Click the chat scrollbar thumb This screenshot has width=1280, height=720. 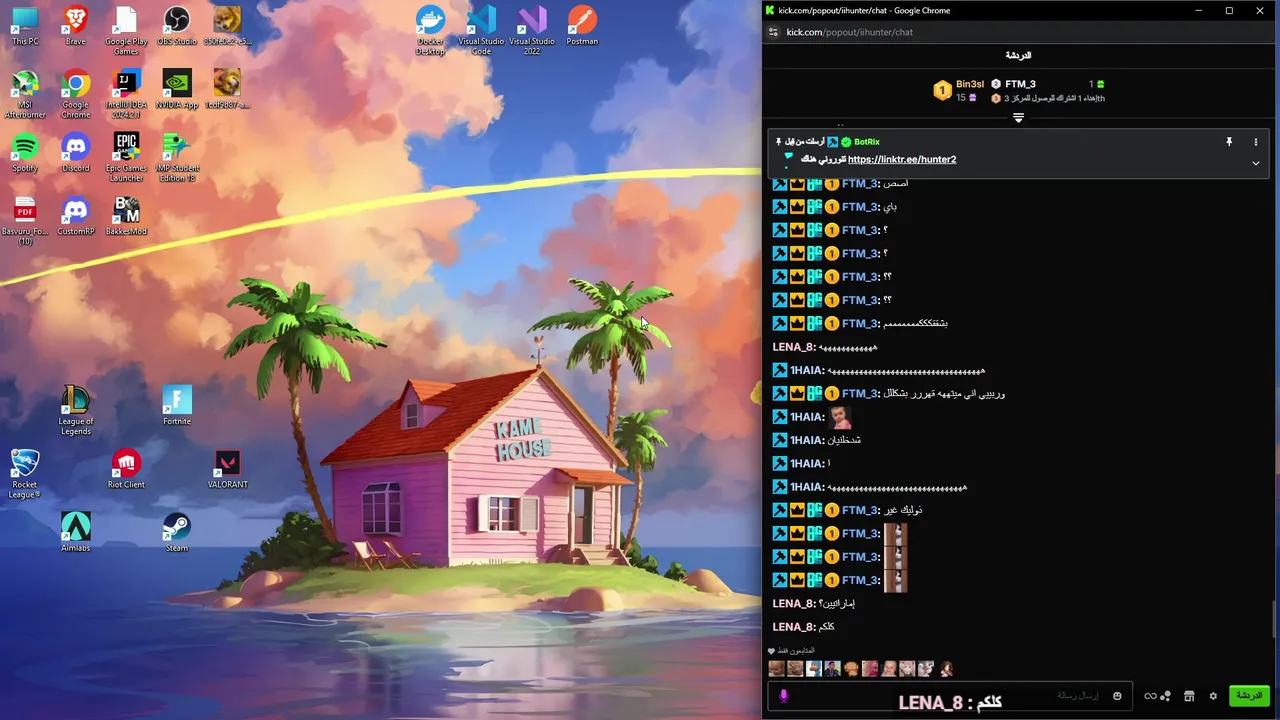tap(1274, 620)
